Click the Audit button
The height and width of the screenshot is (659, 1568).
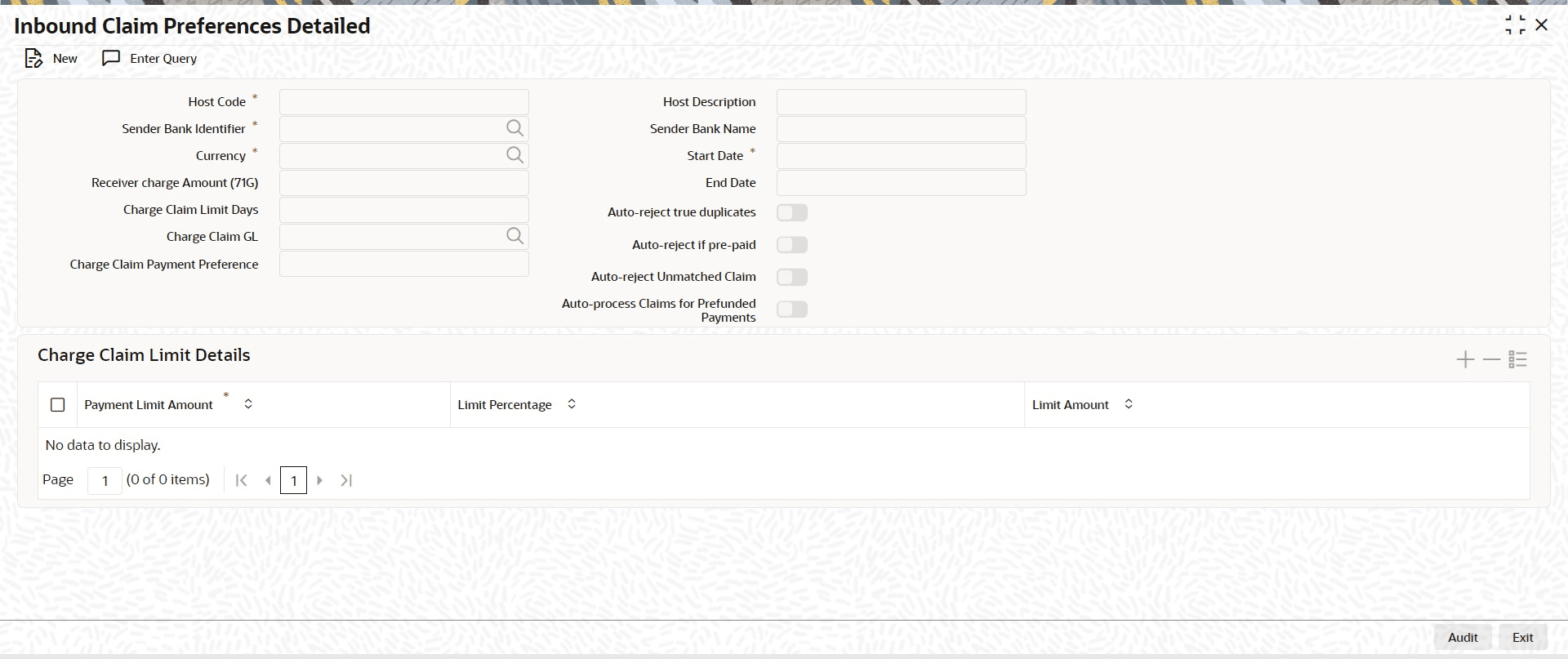click(x=1463, y=638)
